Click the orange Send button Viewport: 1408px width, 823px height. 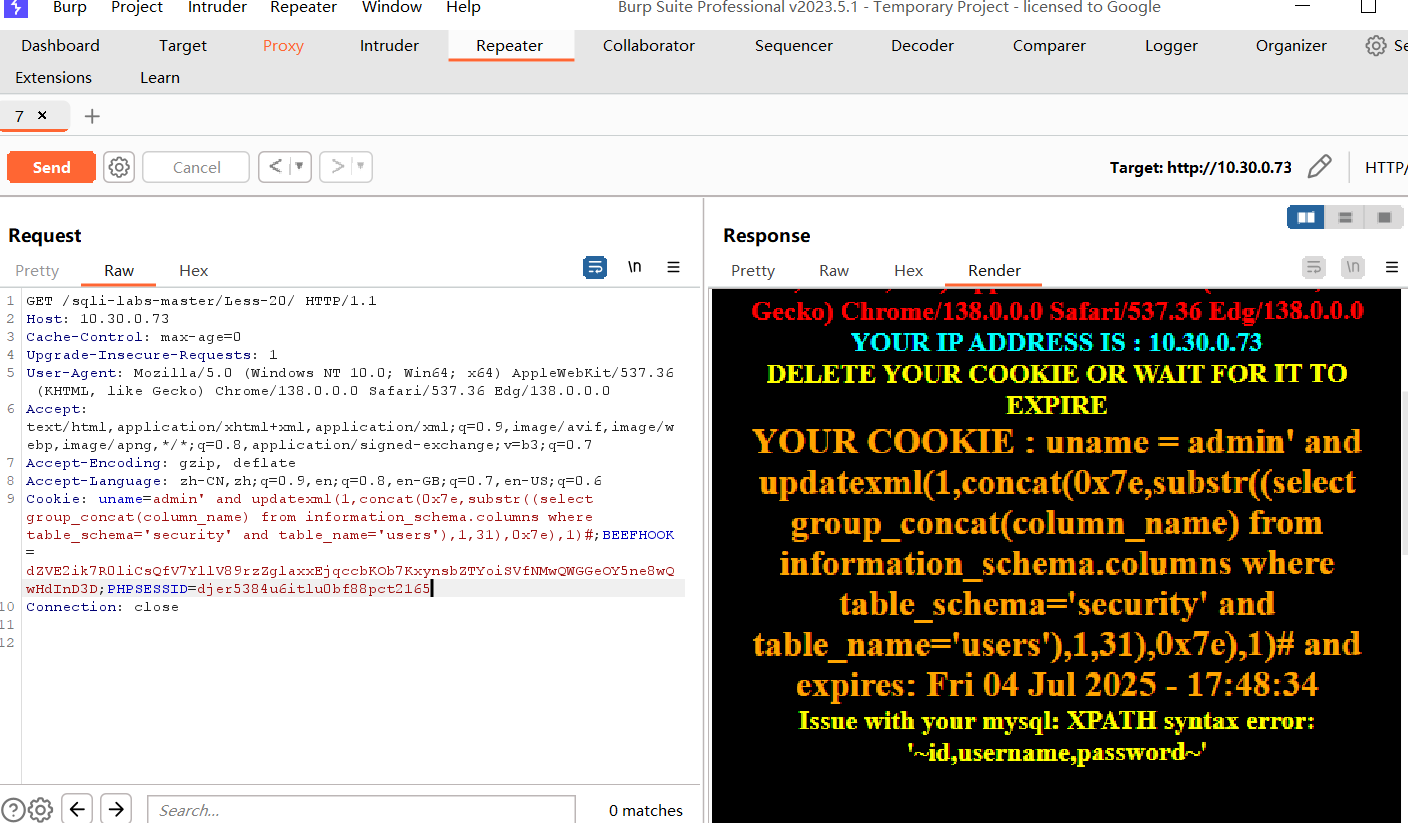51,167
